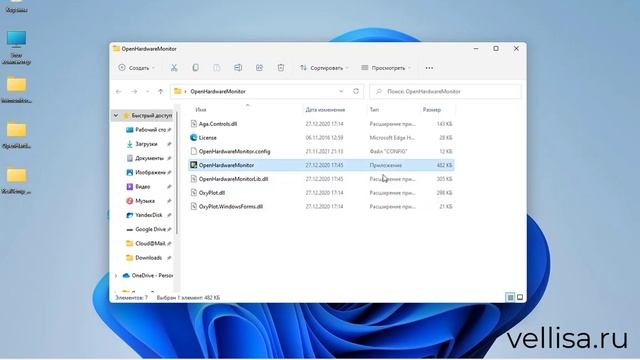Open Рабочий стол in sidebar
The width and height of the screenshot is (640, 360).
click(x=149, y=130)
